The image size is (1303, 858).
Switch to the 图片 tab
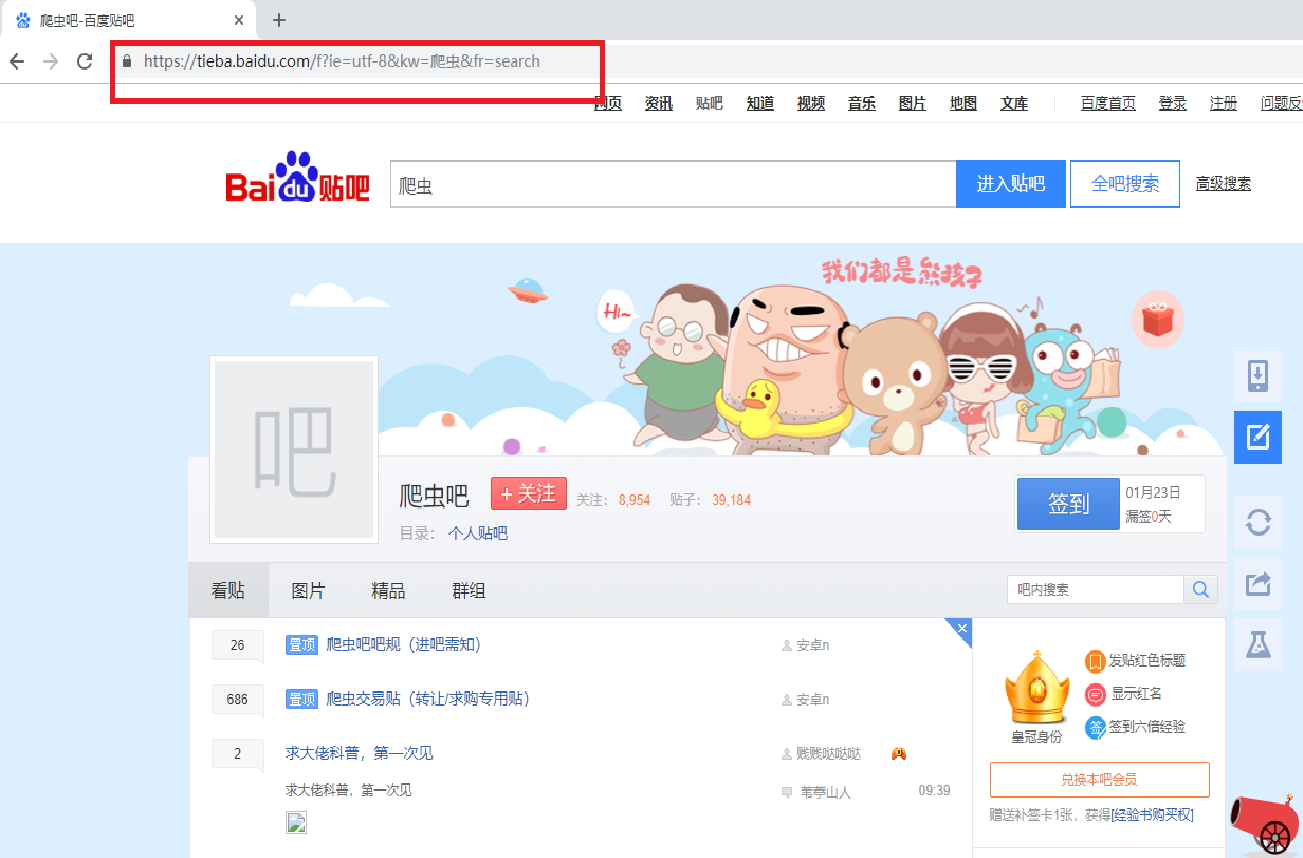(x=308, y=590)
